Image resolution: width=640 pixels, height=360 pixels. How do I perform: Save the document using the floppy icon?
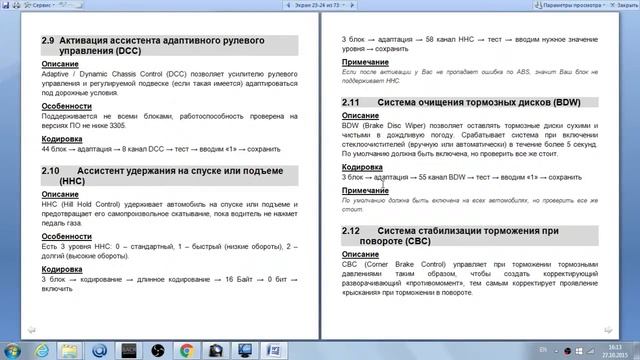6,5
